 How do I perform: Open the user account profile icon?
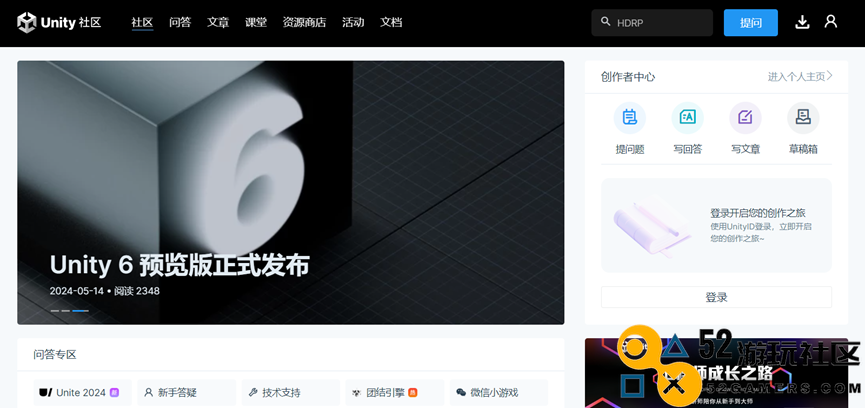click(x=831, y=22)
